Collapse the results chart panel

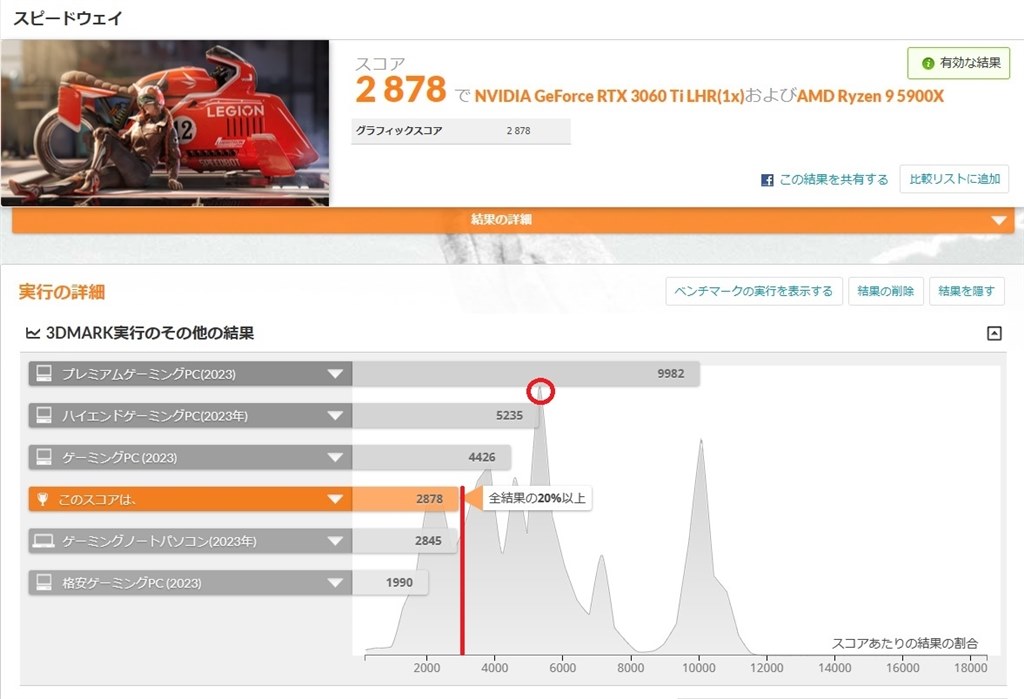[994, 333]
